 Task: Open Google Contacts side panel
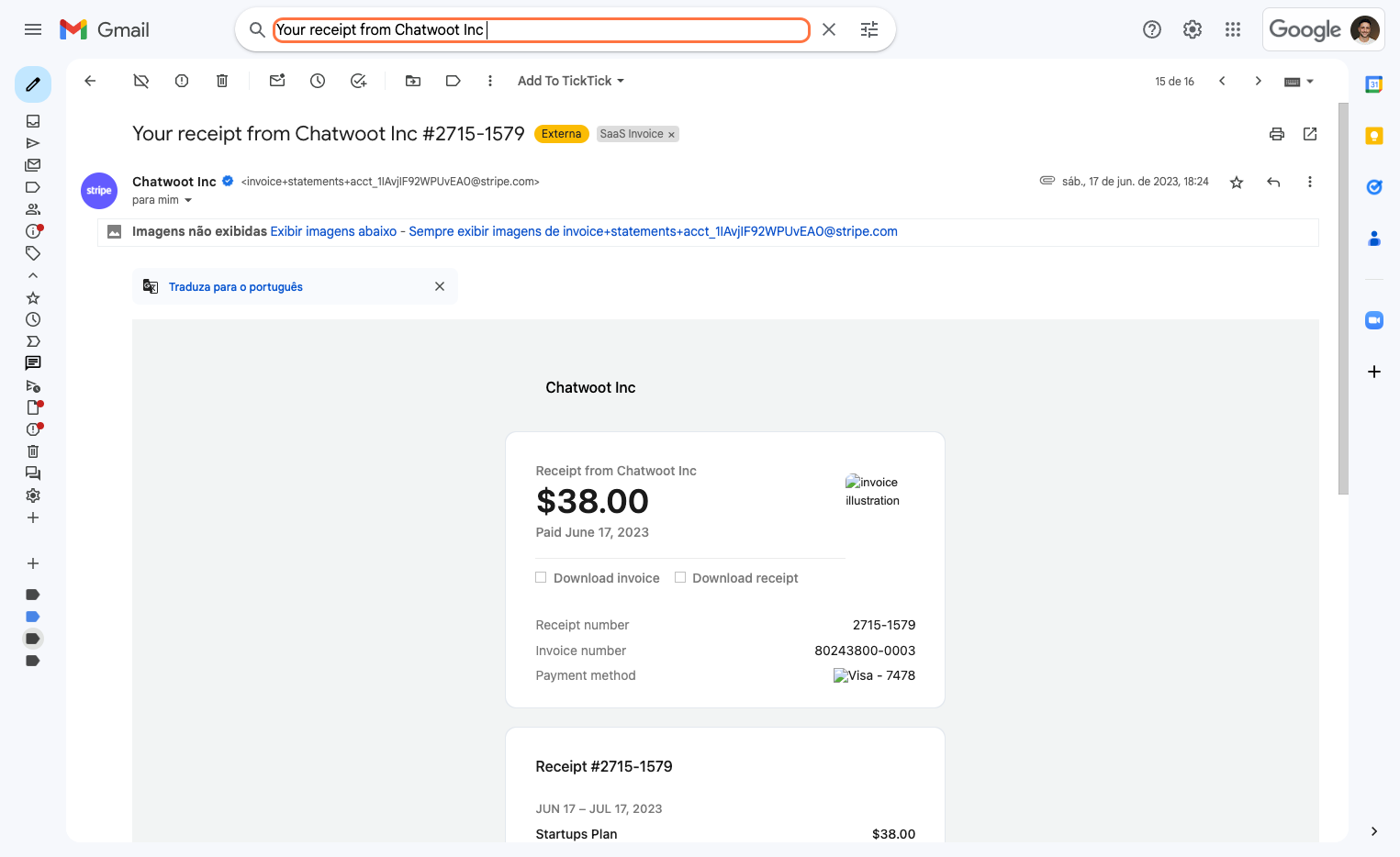point(1374,239)
